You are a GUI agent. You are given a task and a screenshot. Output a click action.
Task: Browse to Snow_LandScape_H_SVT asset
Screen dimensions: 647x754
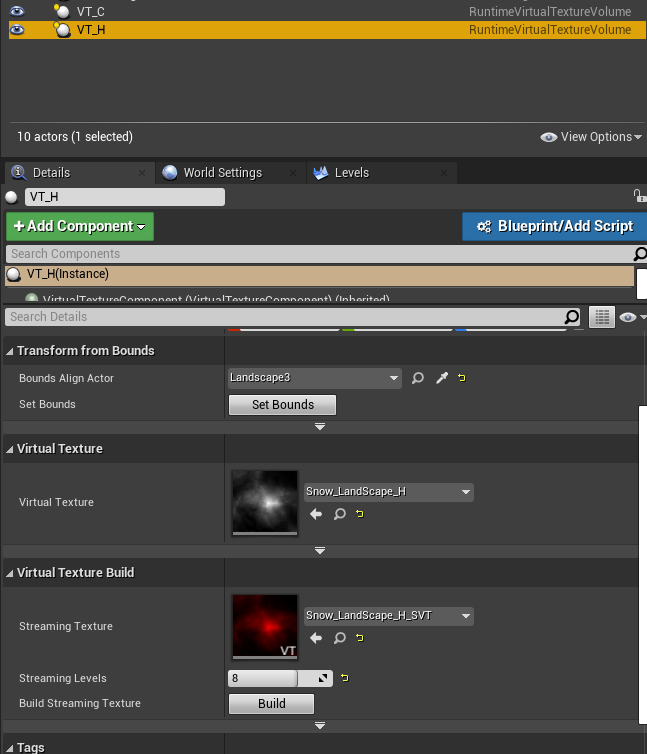(339, 638)
